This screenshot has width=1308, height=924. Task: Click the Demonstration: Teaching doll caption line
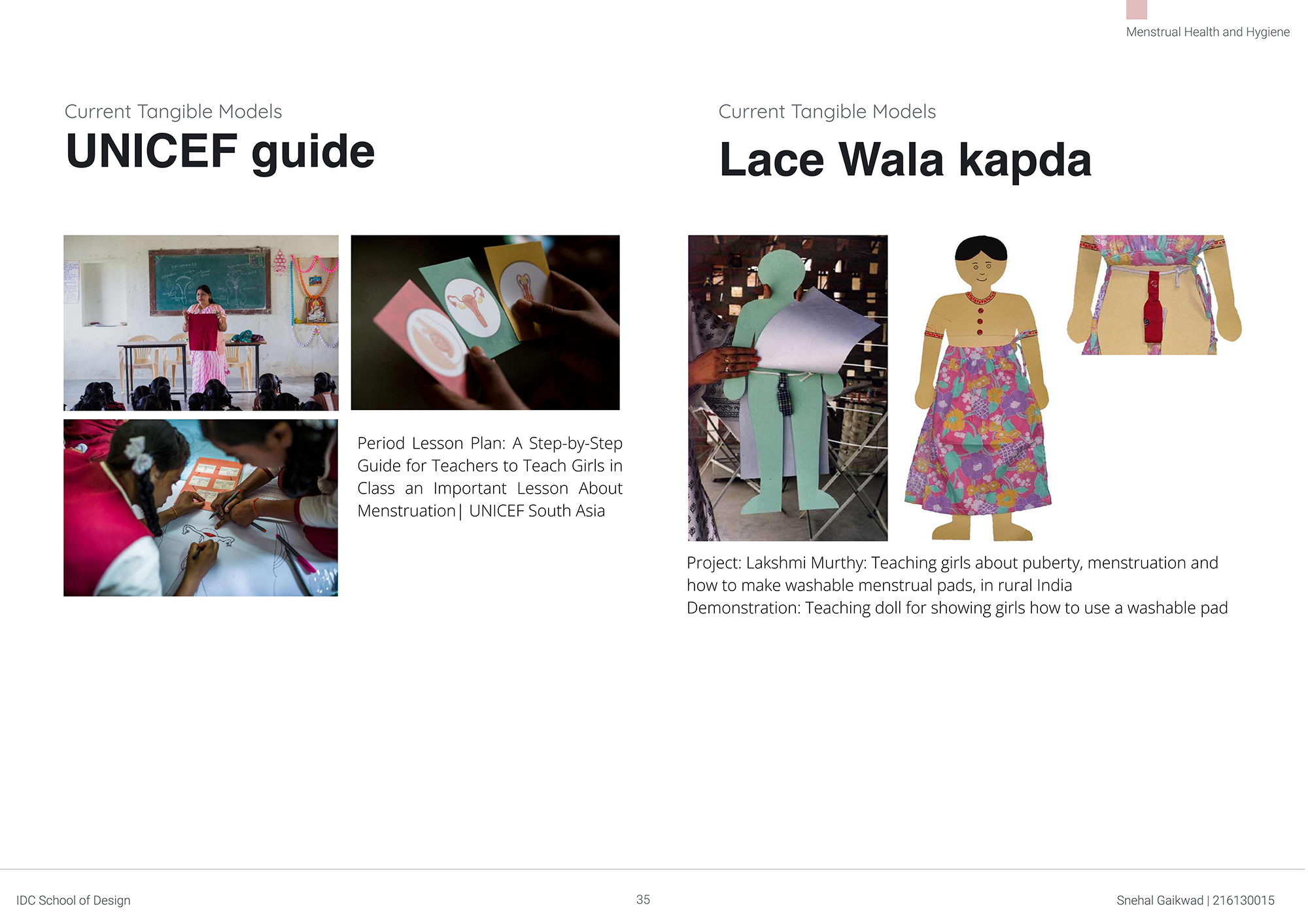(957, 608)
